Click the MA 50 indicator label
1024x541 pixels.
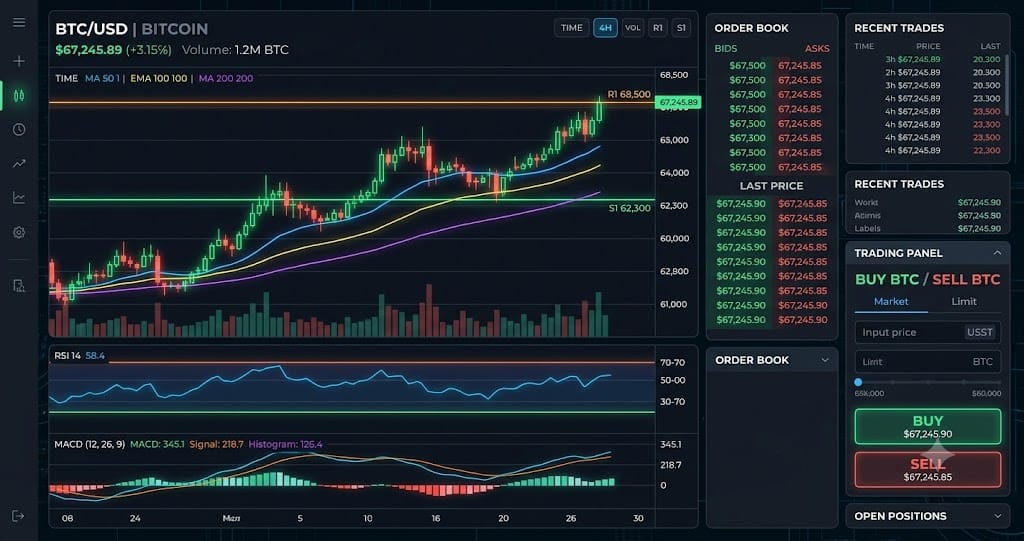102,78
